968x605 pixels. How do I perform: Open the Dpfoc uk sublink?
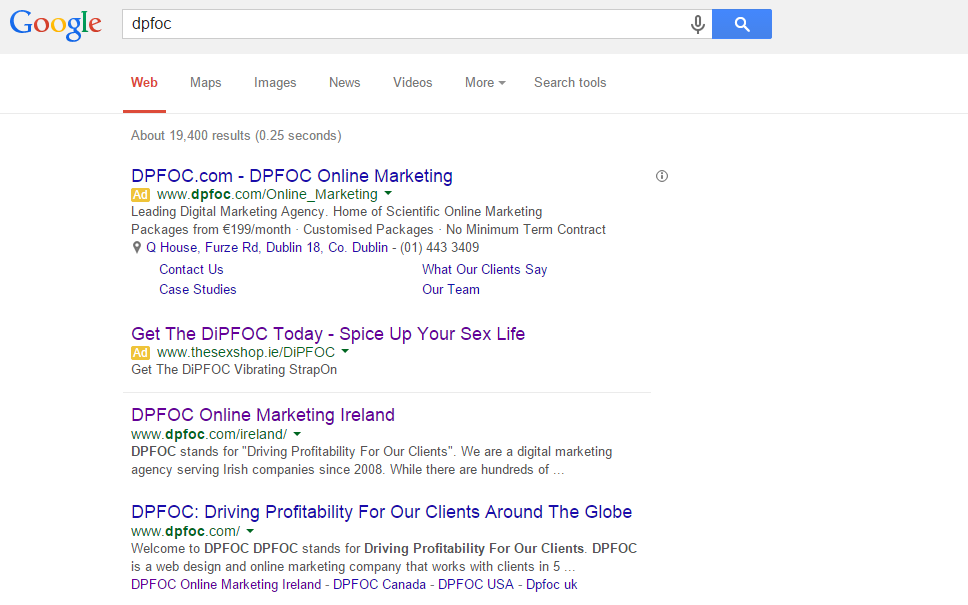click(x=551, y=585)
